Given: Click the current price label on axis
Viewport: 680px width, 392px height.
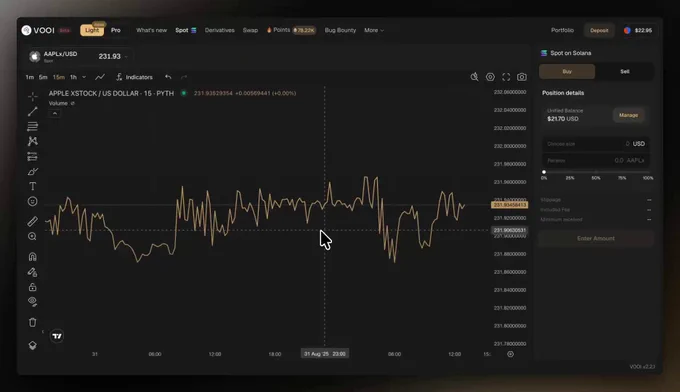Looking at the screenshot, I should coord(510,205).
